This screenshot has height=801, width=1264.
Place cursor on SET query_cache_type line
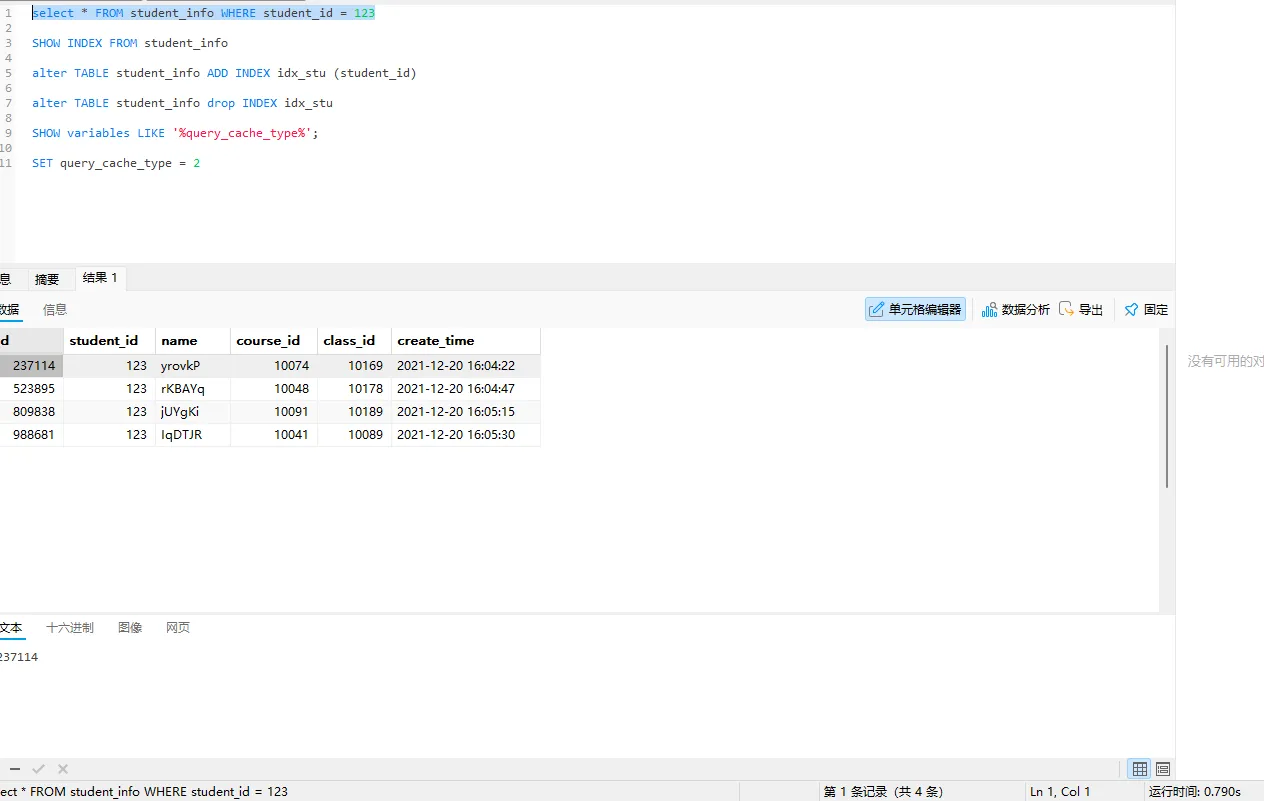tap(116, 163)
